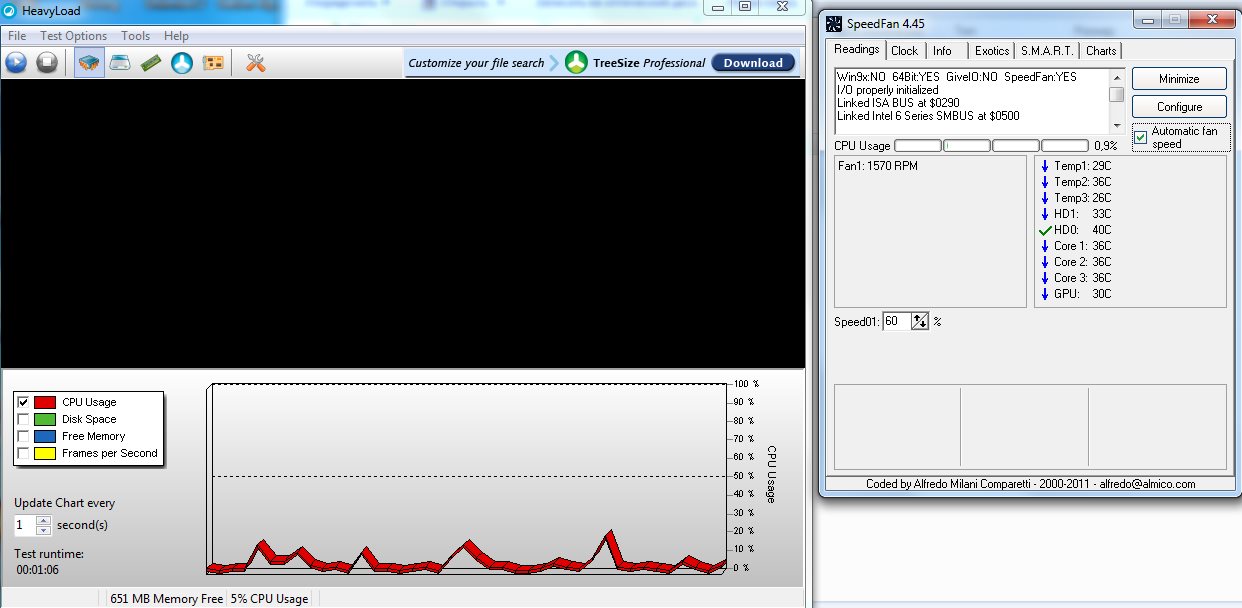This screenshot has height=608, width=1242.
Task: Click the blue arrow next to HD1
Action: [x=1045, y=214]
